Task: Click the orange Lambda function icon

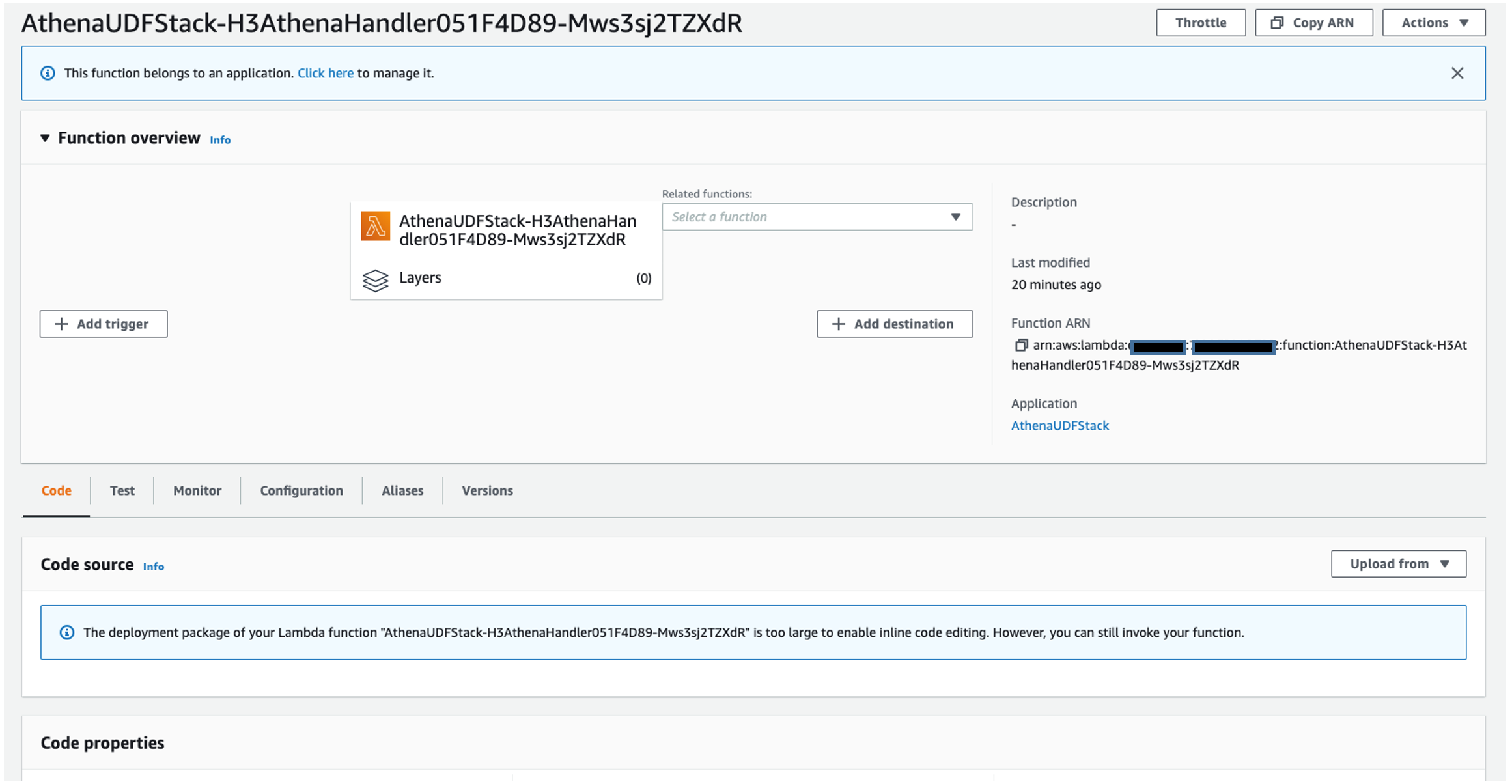Action: pos(375,226)
